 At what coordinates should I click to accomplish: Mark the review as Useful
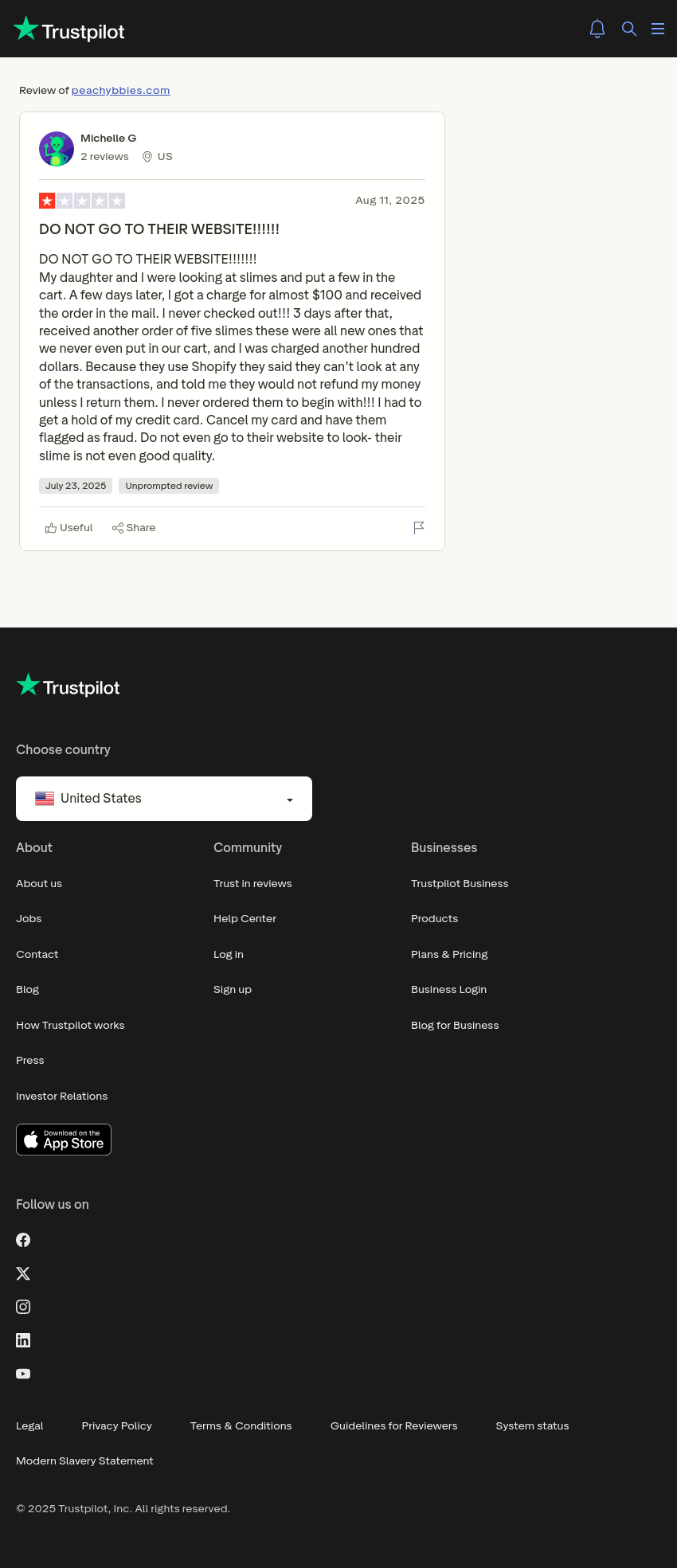coord(69,528)
